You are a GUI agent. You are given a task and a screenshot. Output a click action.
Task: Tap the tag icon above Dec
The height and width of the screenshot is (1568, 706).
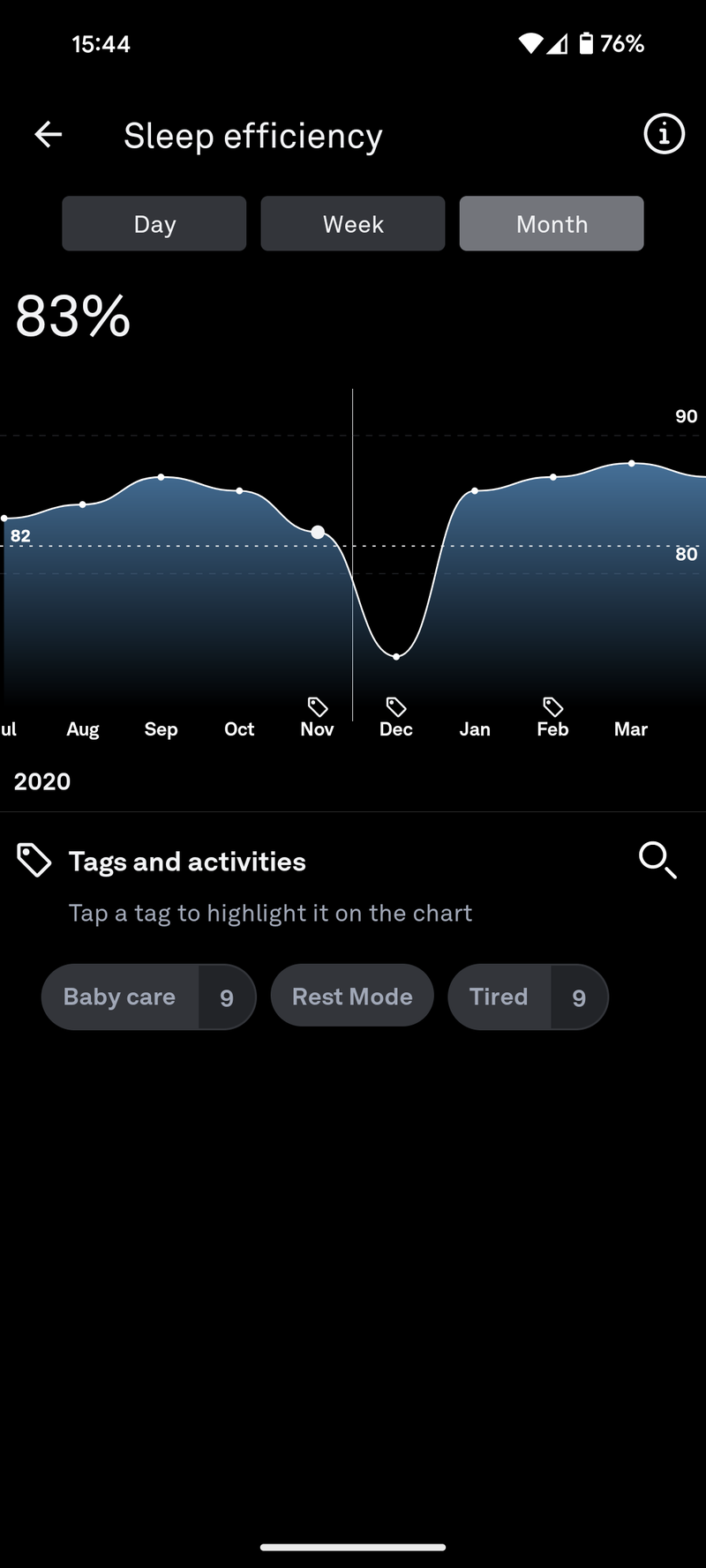(396, 706)
